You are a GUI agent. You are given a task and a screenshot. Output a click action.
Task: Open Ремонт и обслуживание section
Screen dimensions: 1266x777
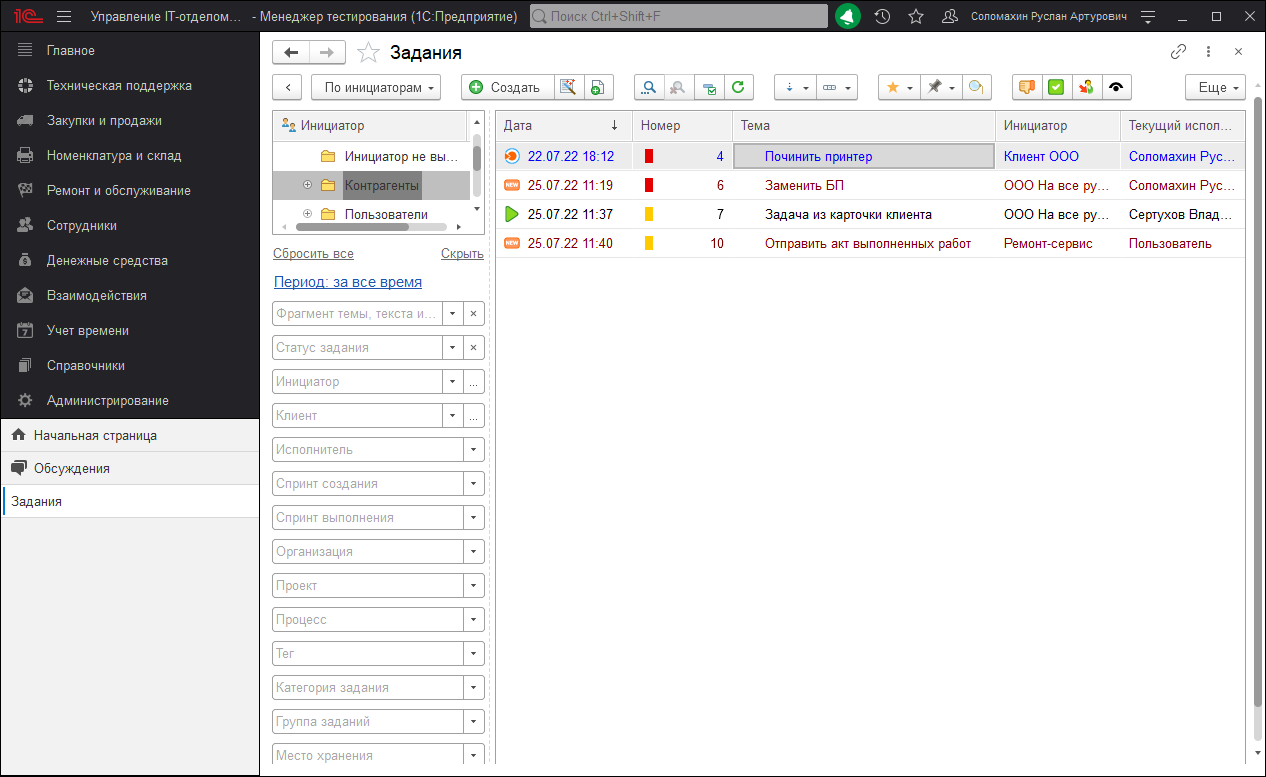coord(118,190)
